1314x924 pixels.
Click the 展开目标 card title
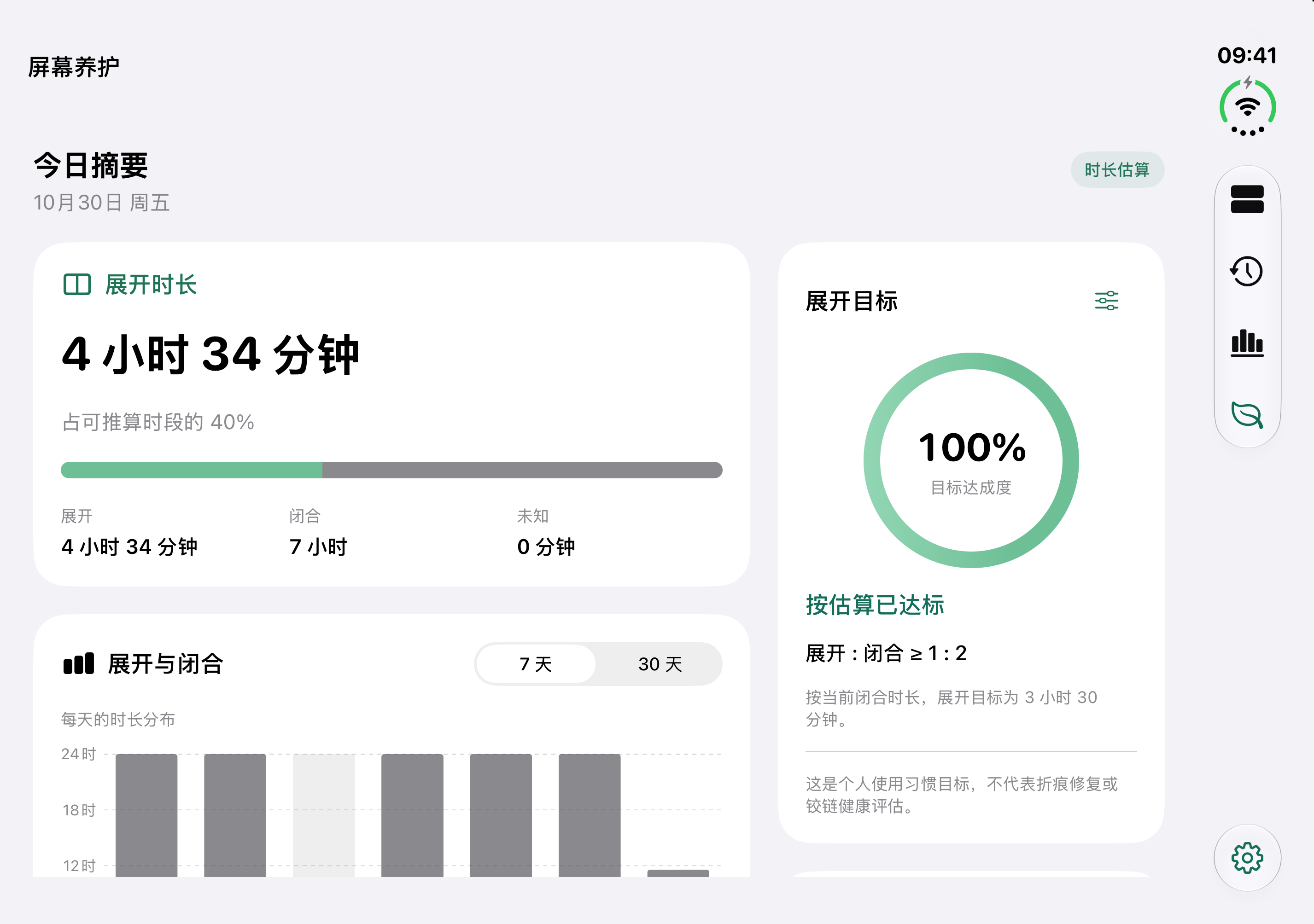(852, 301)
